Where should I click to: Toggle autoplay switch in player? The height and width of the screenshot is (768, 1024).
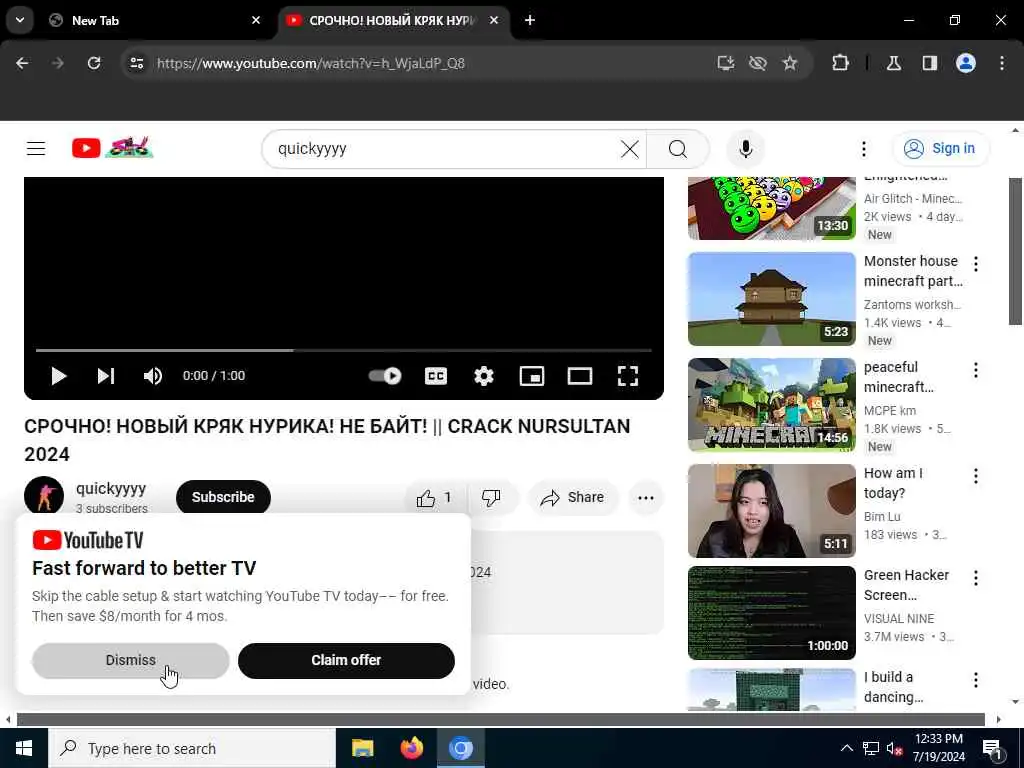[x=385, y=376]
